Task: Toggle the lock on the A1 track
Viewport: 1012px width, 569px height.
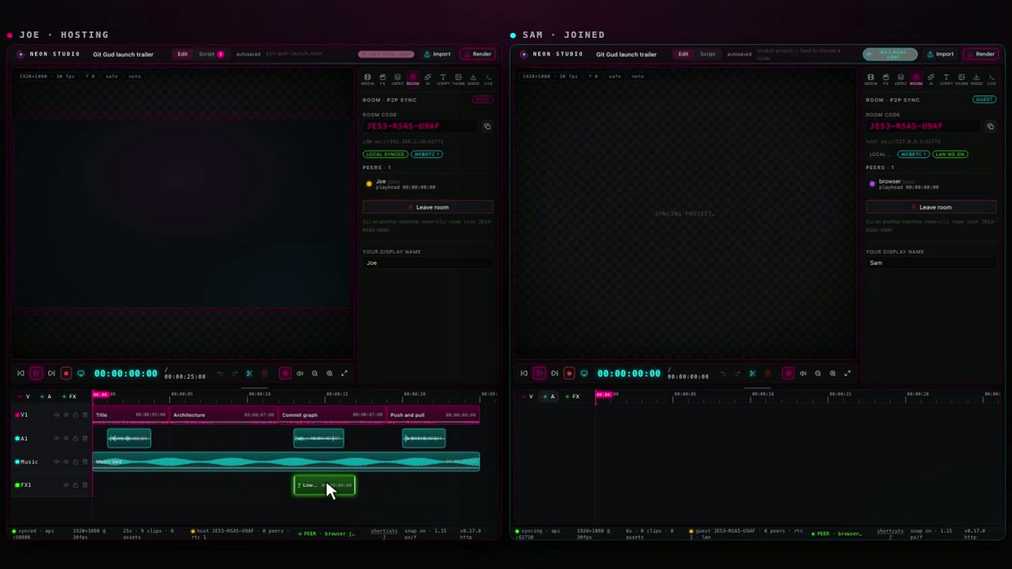Action: click(76, 438)
